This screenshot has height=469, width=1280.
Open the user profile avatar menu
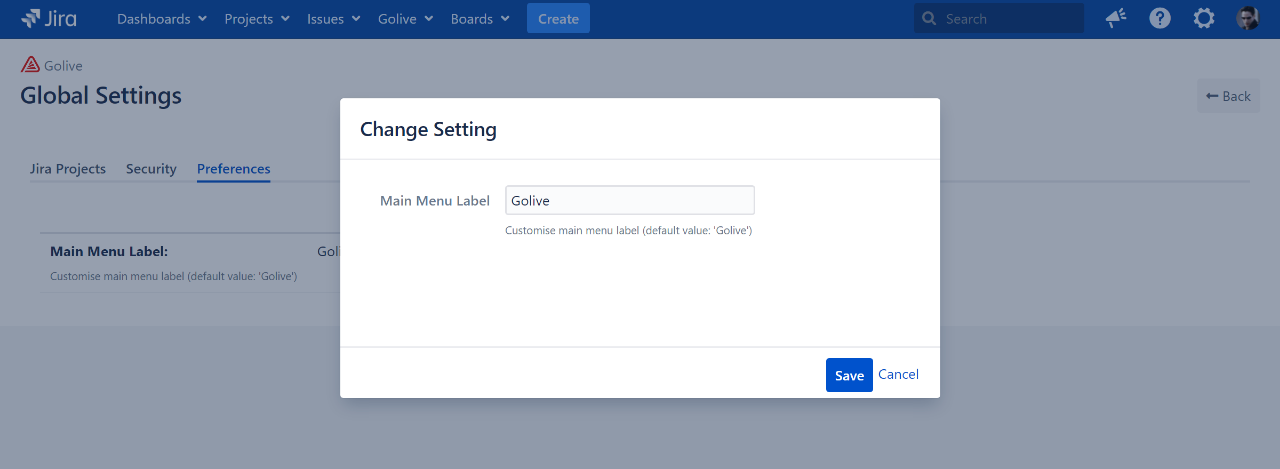[x=1247, y=18]
